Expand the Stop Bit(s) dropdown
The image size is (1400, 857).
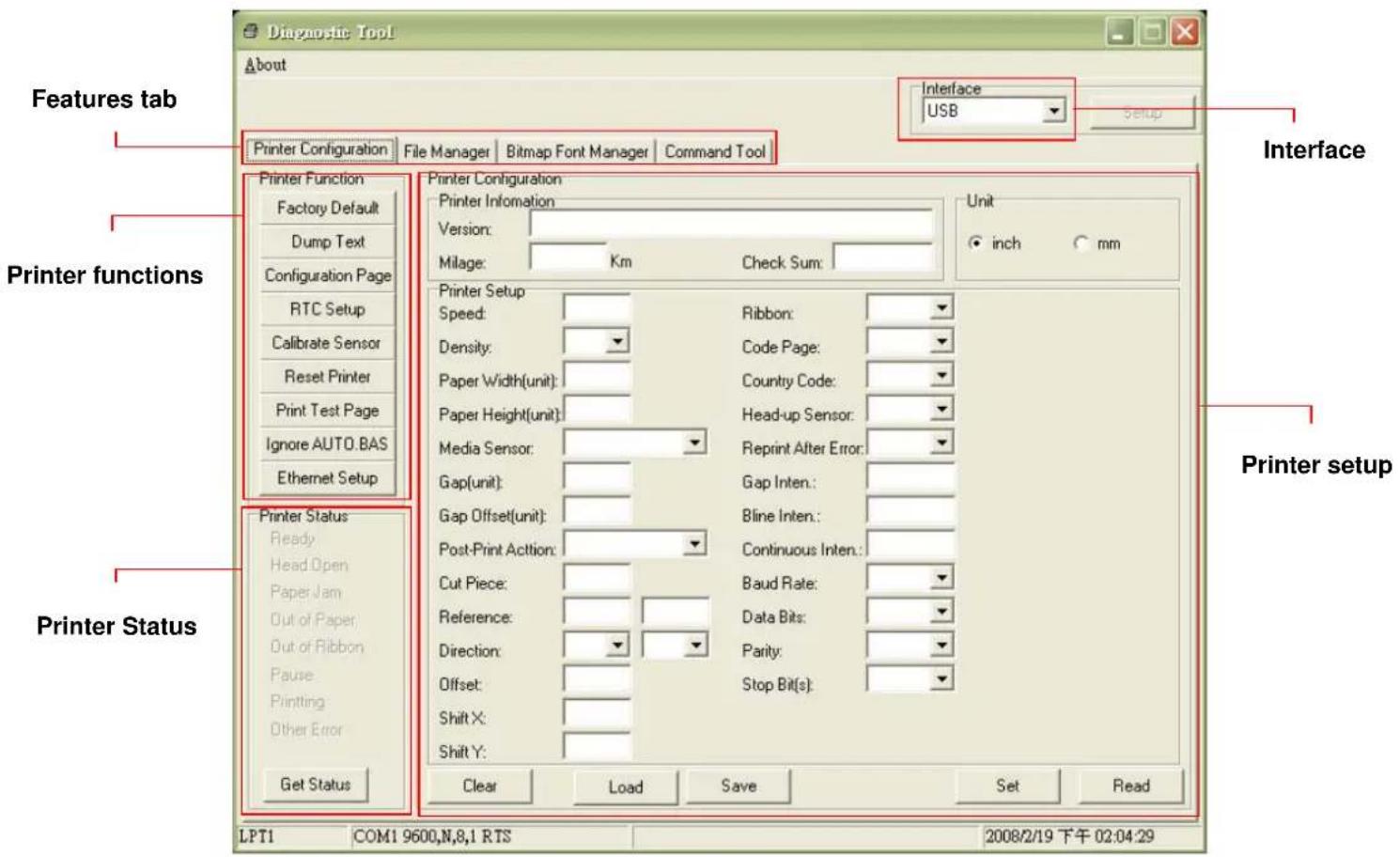point(941,679)
